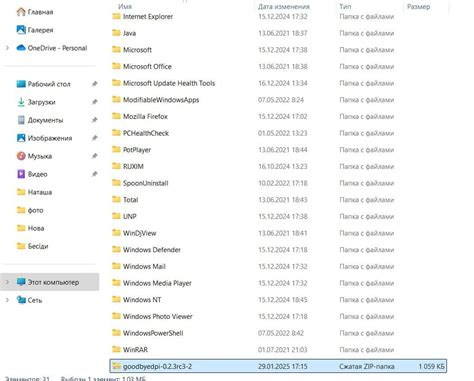Open the Рабочий стол sidebar entry
This screenshot has height=381, width=474.
coord(49,84)
